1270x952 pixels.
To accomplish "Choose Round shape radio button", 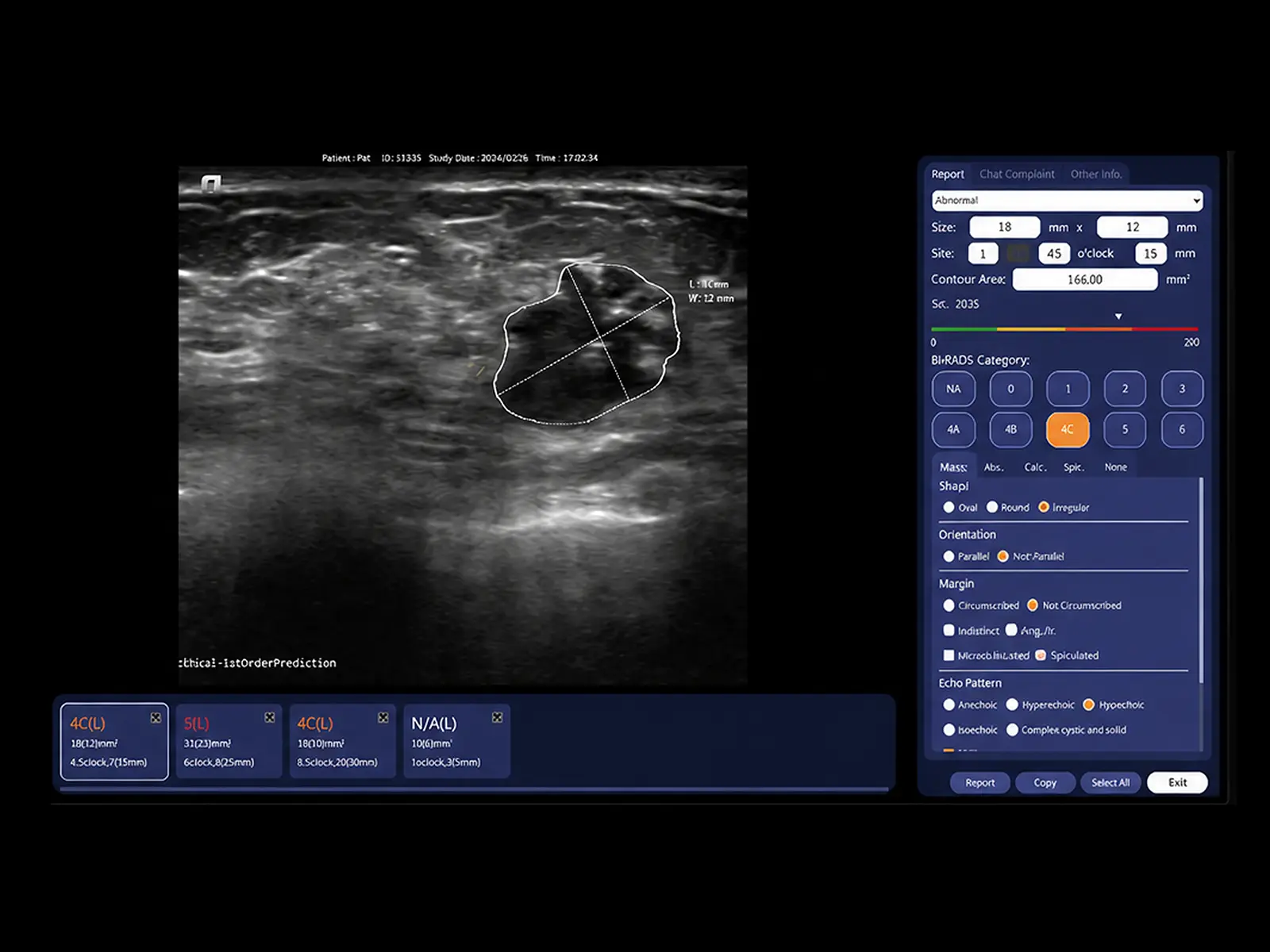I will tap(992, 507).
